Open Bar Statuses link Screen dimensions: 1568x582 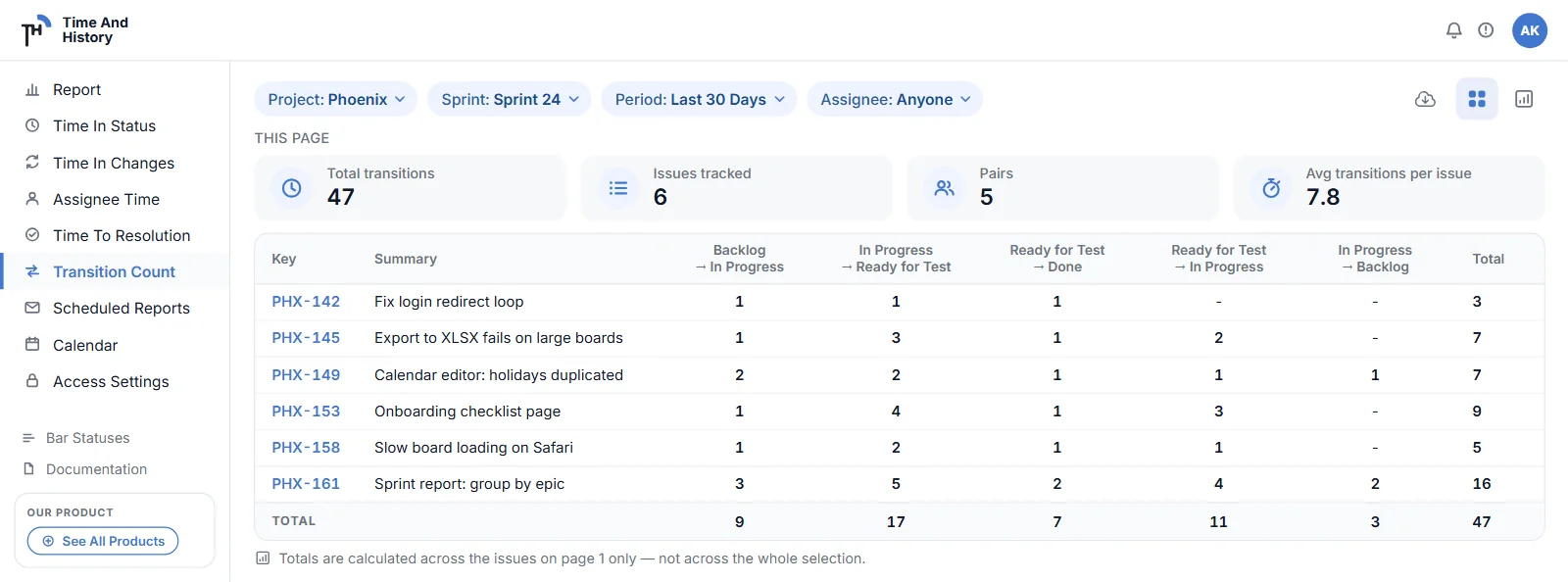click(88, 438)
